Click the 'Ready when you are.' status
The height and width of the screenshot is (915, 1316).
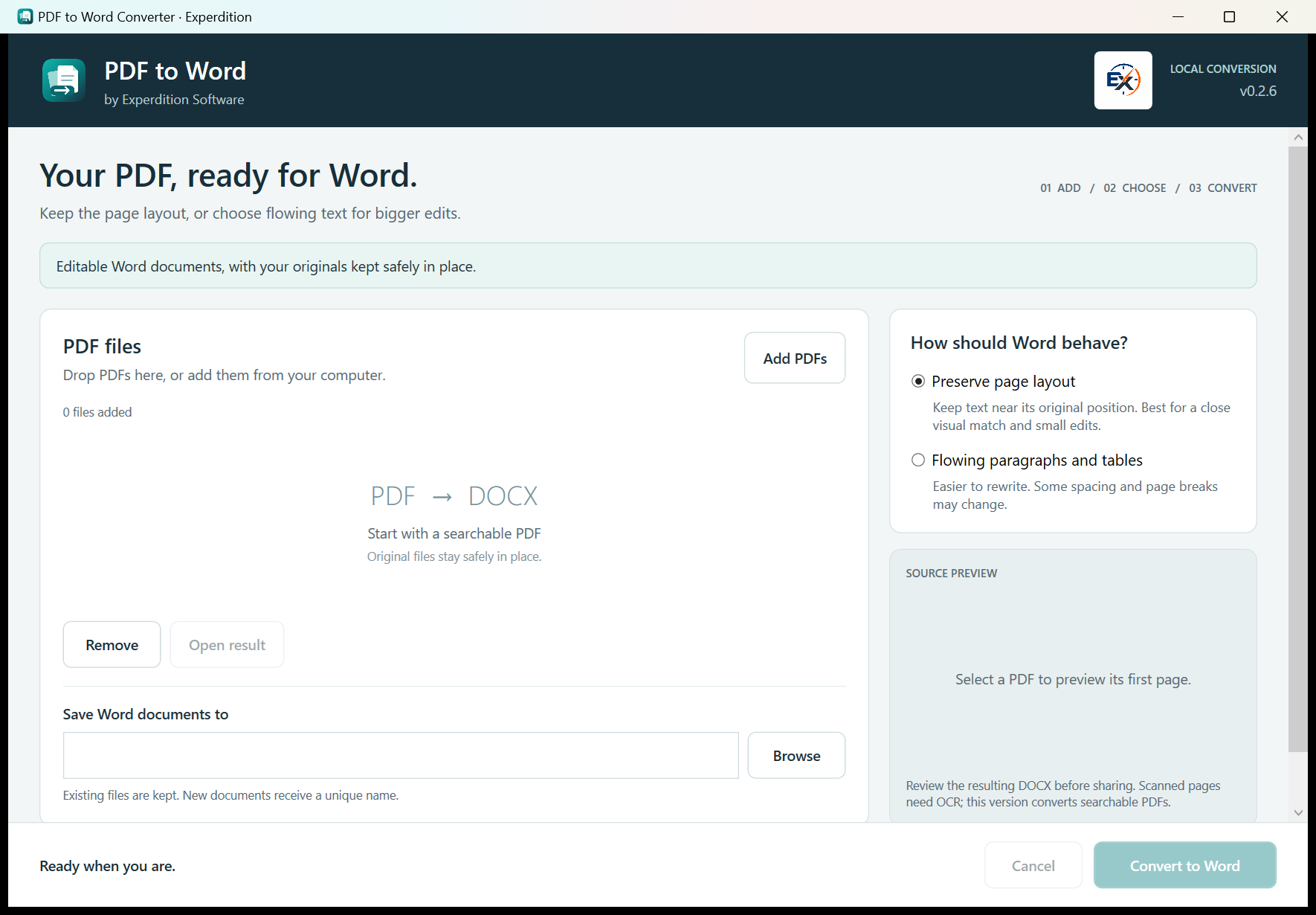108,866
